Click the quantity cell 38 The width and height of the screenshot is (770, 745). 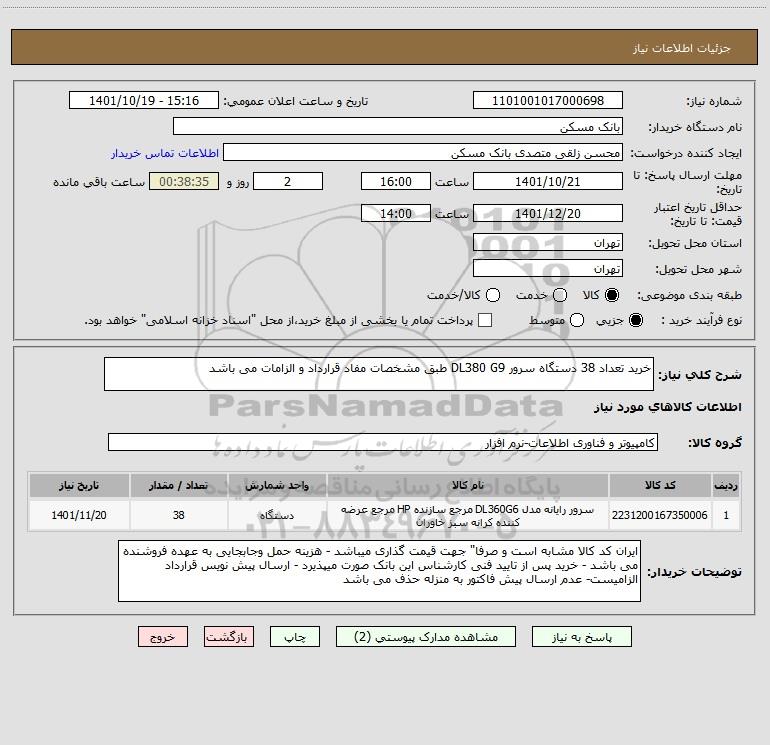pos(178,515)
